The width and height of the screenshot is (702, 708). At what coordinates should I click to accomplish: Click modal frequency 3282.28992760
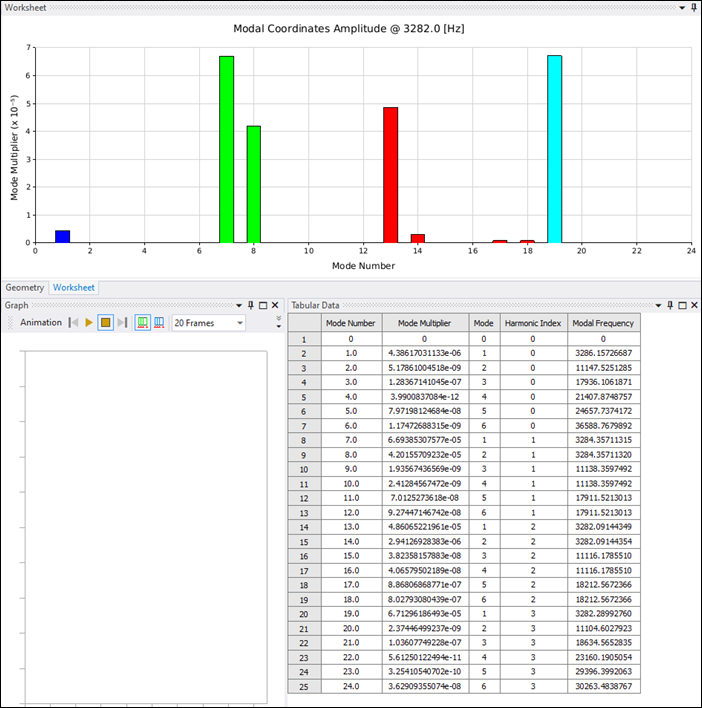point(604,614)
